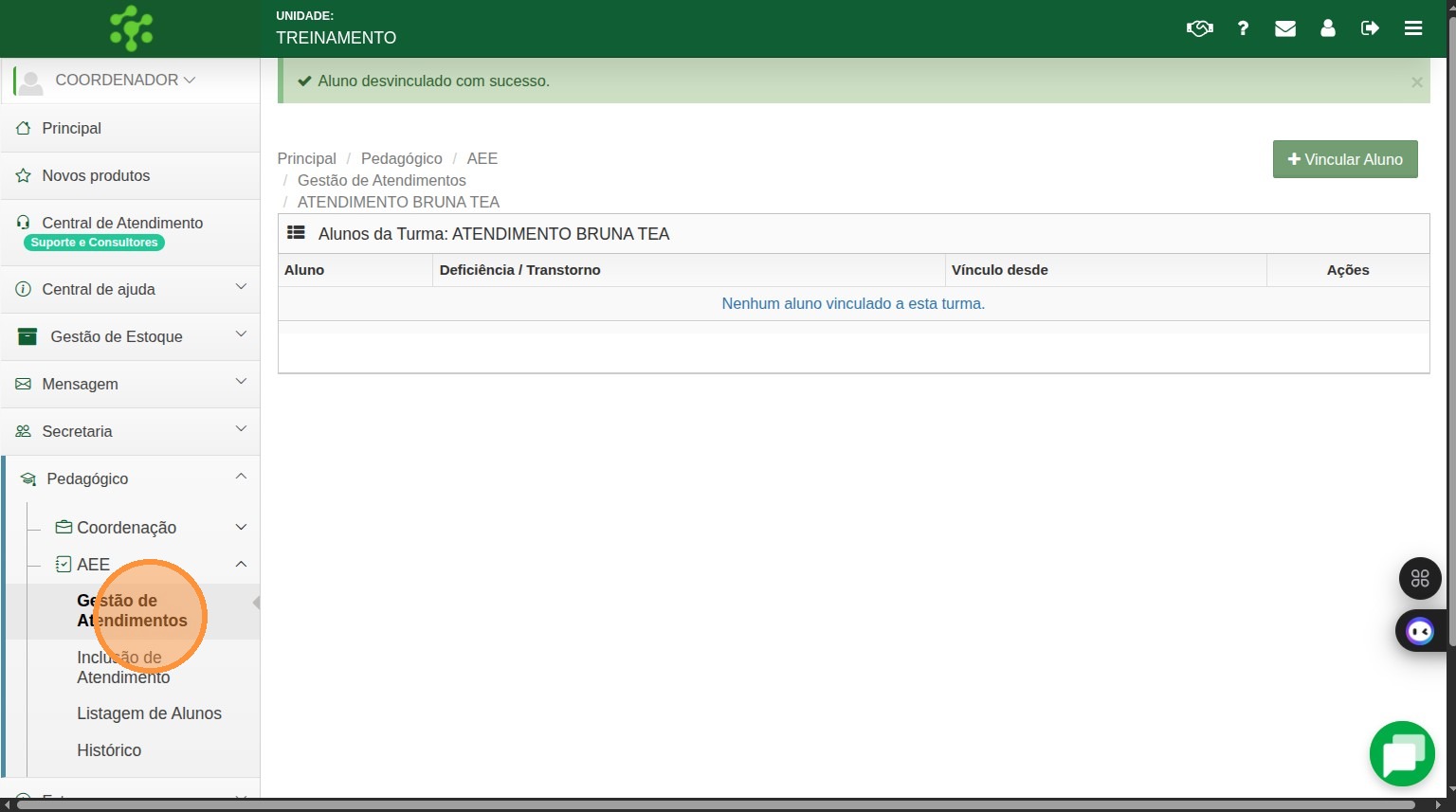Click the checklist icon beside AEE
Viewport: 1456px width, 812px height.
point(64,565)
